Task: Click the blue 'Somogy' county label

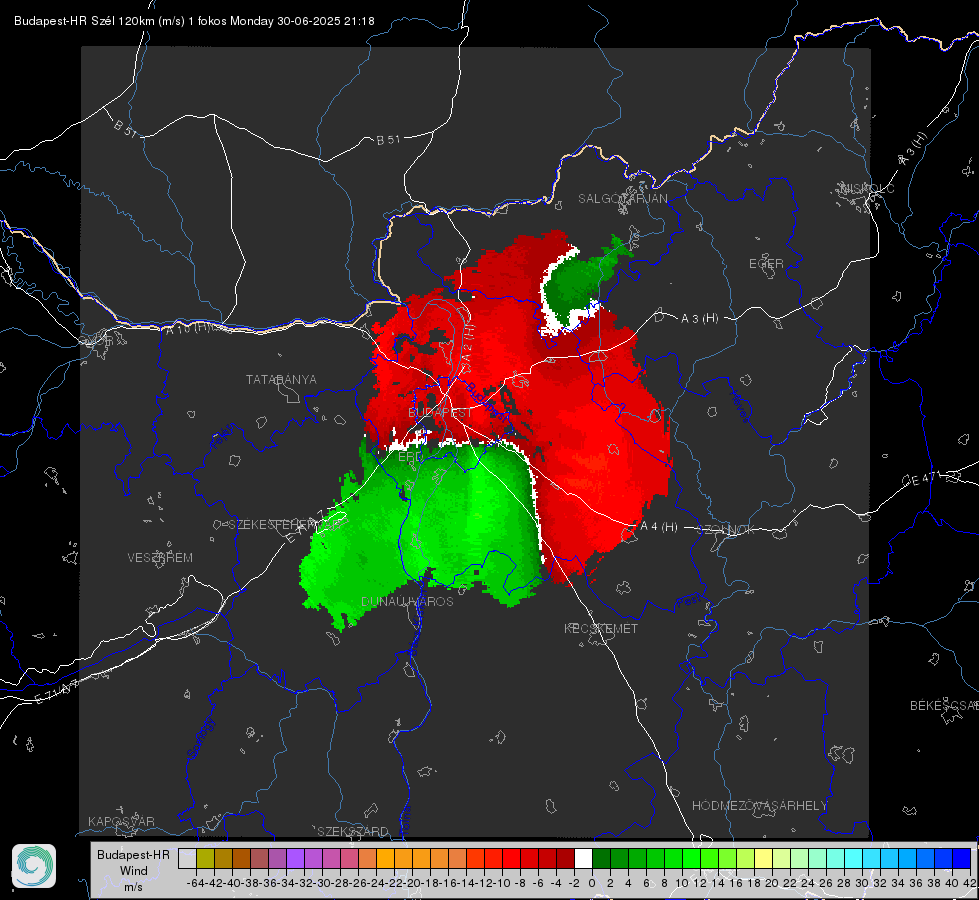Action: [x=200, y=738]
